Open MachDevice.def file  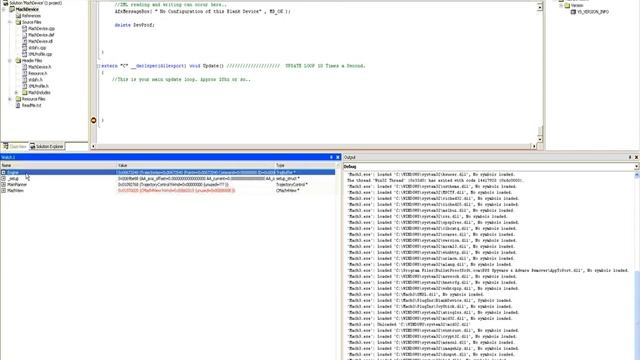click(41, 35)
